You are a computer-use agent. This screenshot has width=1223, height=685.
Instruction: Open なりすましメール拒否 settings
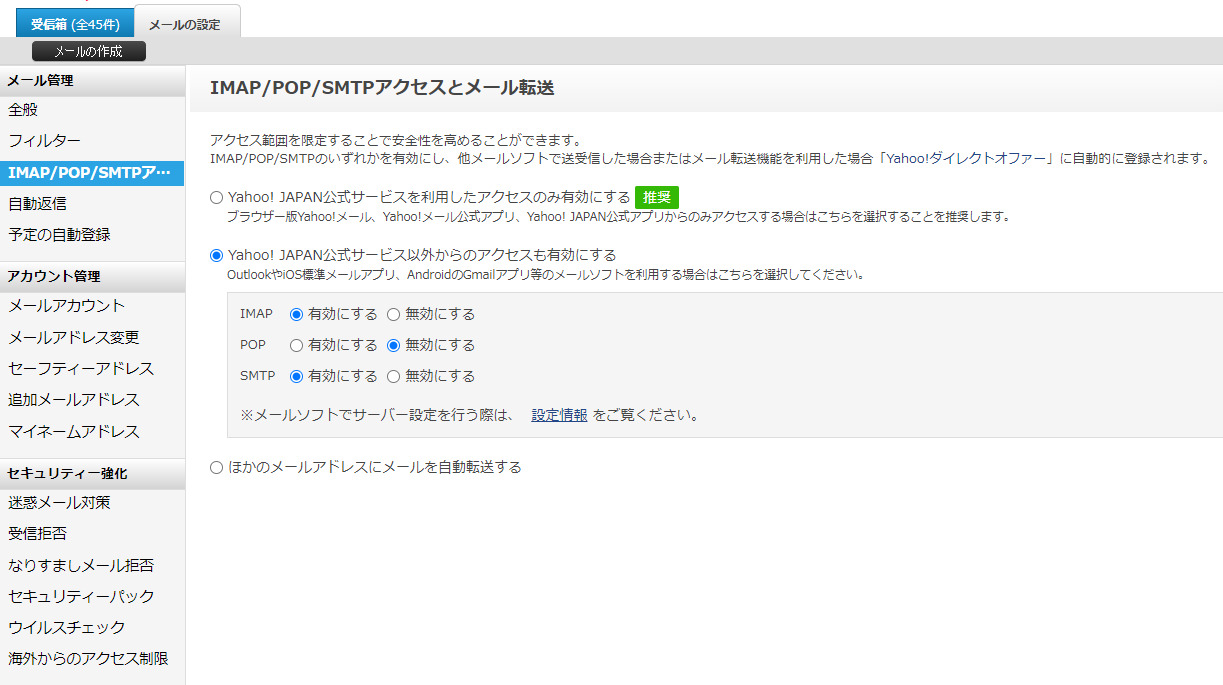pyautogui.click(x=81, y=565)
